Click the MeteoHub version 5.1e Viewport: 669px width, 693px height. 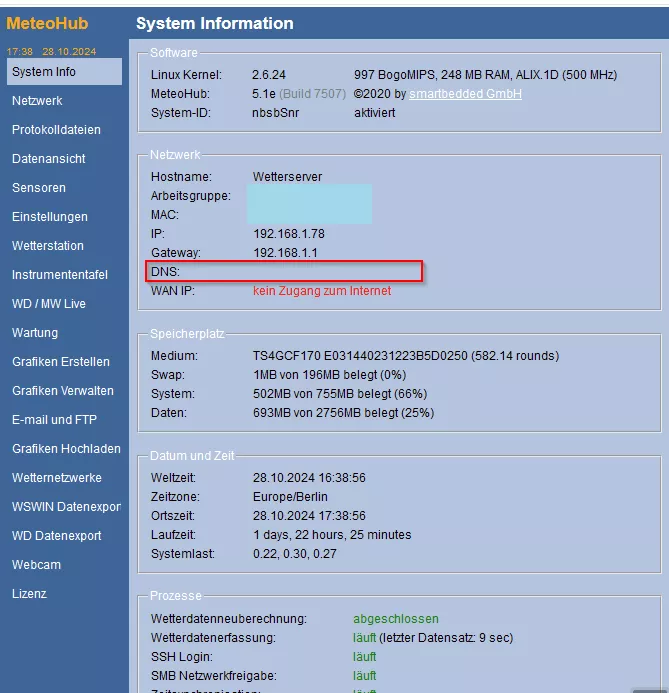click(264, 94)
